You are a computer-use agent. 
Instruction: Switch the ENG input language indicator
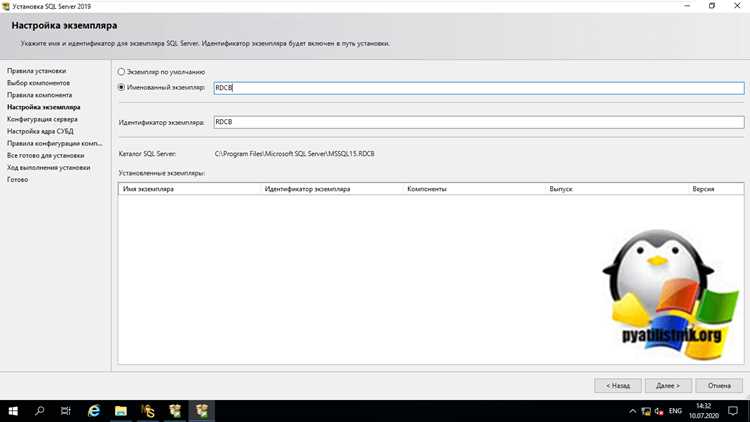[x=675, y=411]
